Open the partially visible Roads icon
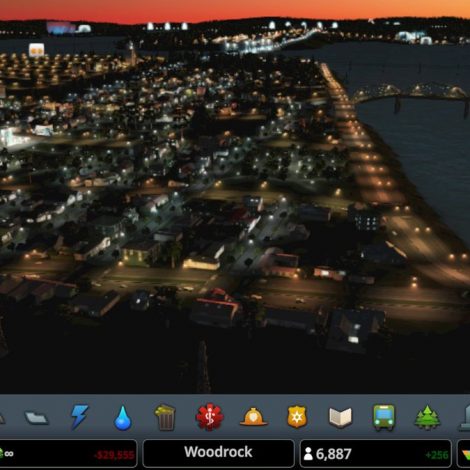This screenshot has height=470, width=470. click(2, 418)
